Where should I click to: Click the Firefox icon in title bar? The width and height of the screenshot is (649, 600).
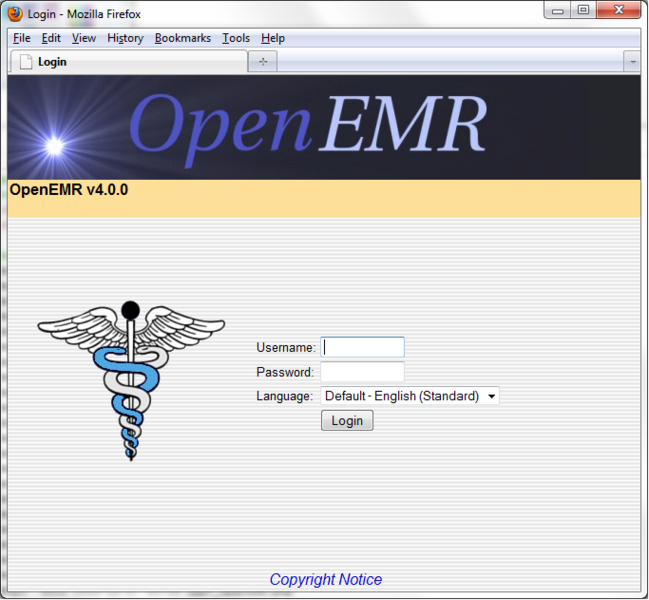[x=15, y=14]
